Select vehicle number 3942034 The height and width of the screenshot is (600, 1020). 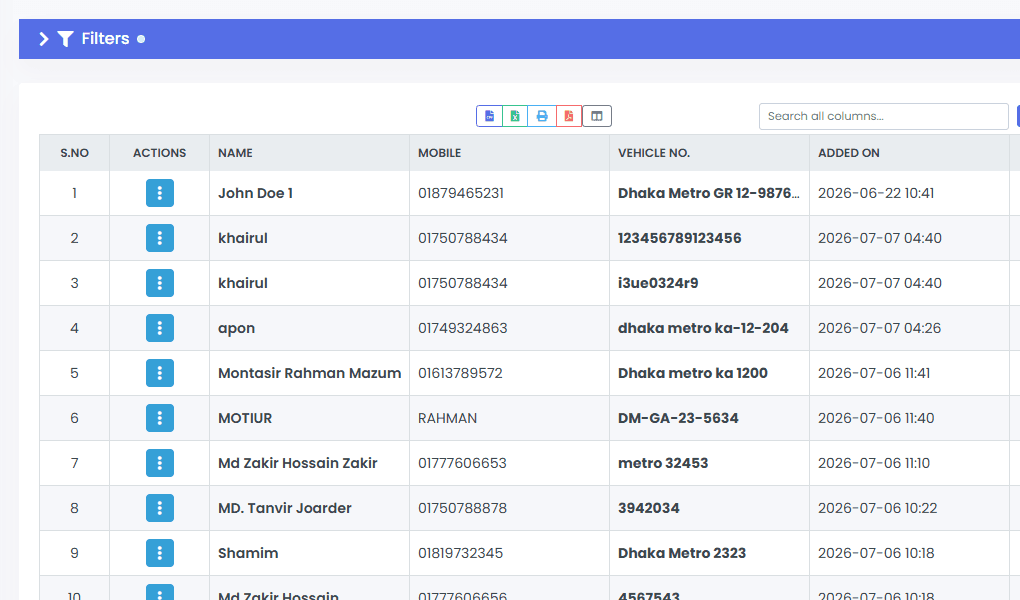(649, 508)
